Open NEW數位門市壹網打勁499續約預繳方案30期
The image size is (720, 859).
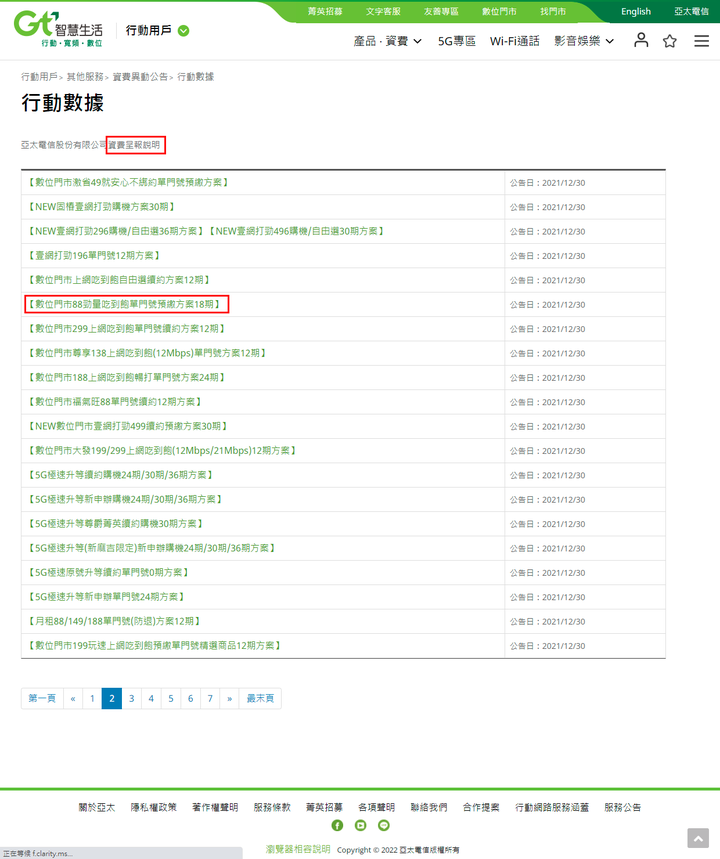point(128,426)
